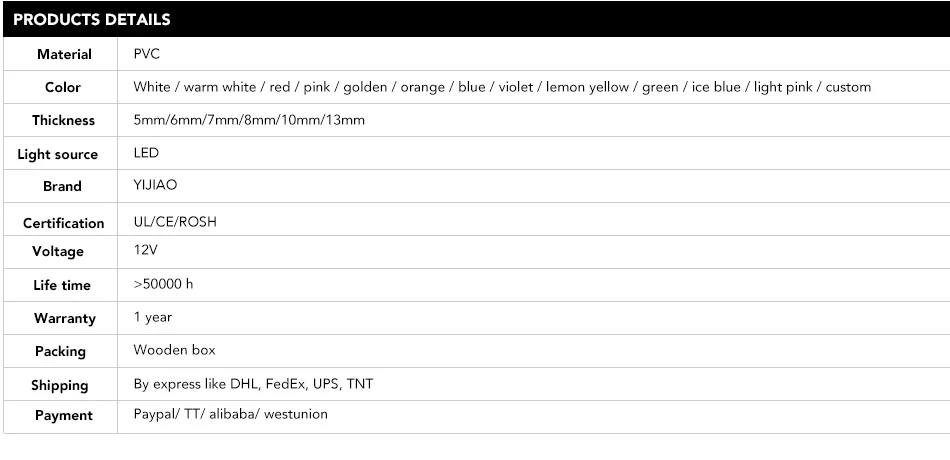The width and height of the screenshot is (950, 460).
Task: Click the LED value cell
Action: (146, 153)
